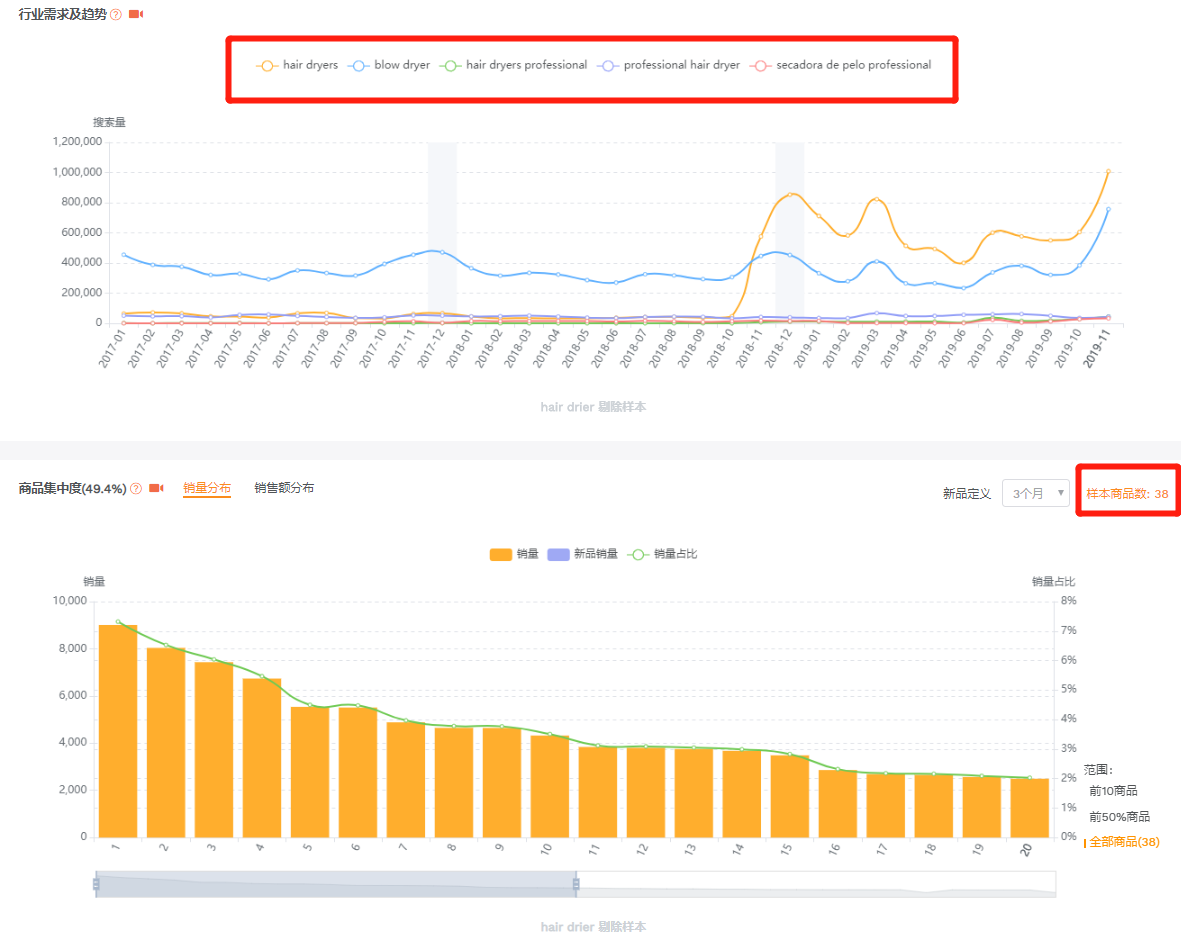Toggle 'hair dryers professional' legend entry
1181x944 pixels.
[x=514, y=66]
